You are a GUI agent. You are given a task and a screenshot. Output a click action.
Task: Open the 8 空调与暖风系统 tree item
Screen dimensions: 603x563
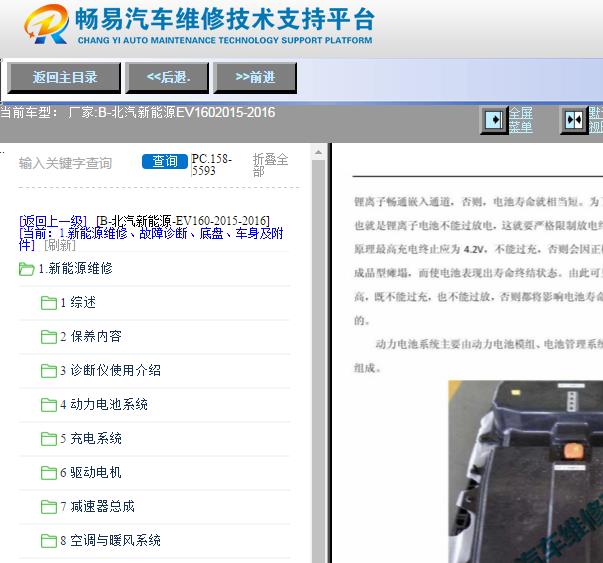[x=110, y=540]
